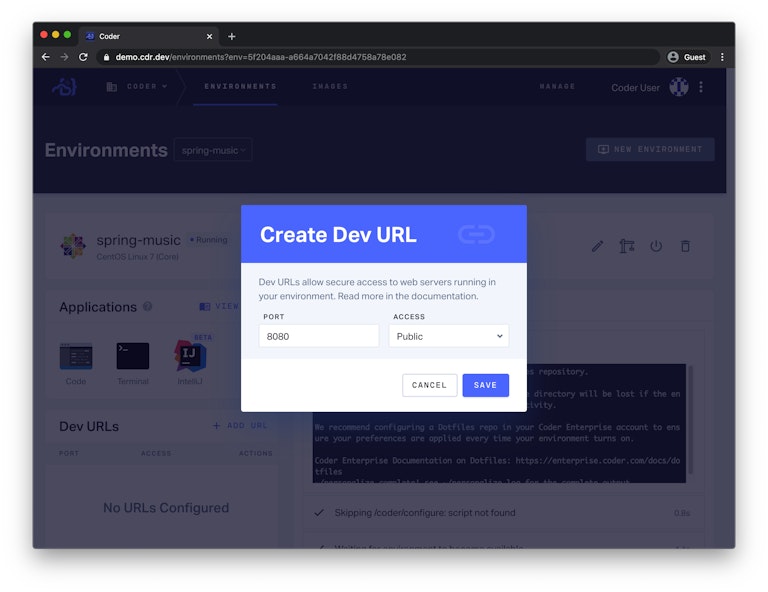
Task: Click the edit pencil icon for spring-music
Action: 597,246
